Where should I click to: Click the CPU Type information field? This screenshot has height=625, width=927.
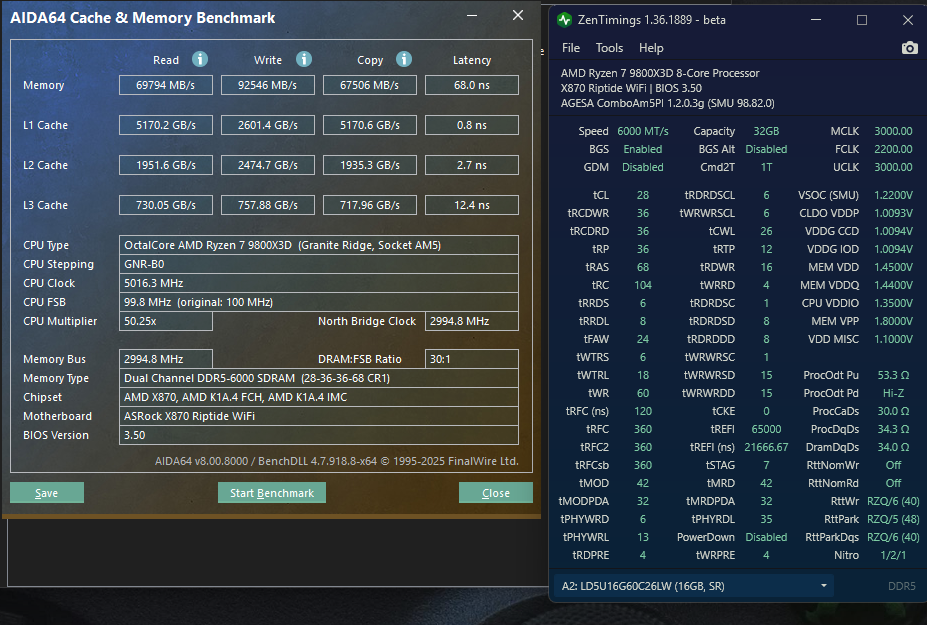pyautogui.click(x=318, y=245)
